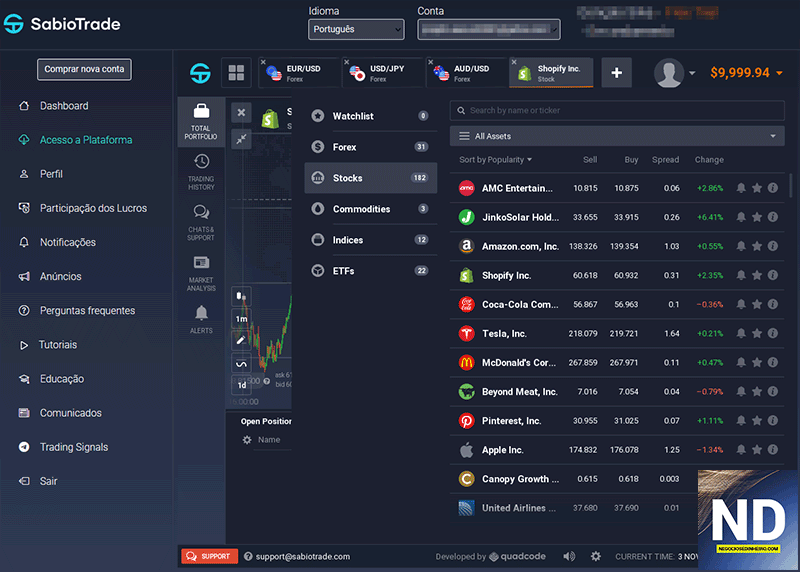Toggle favorite star for Tesla, Inc.
The width and height of the screenshot is (800, 572).
(x=757, y=333)
